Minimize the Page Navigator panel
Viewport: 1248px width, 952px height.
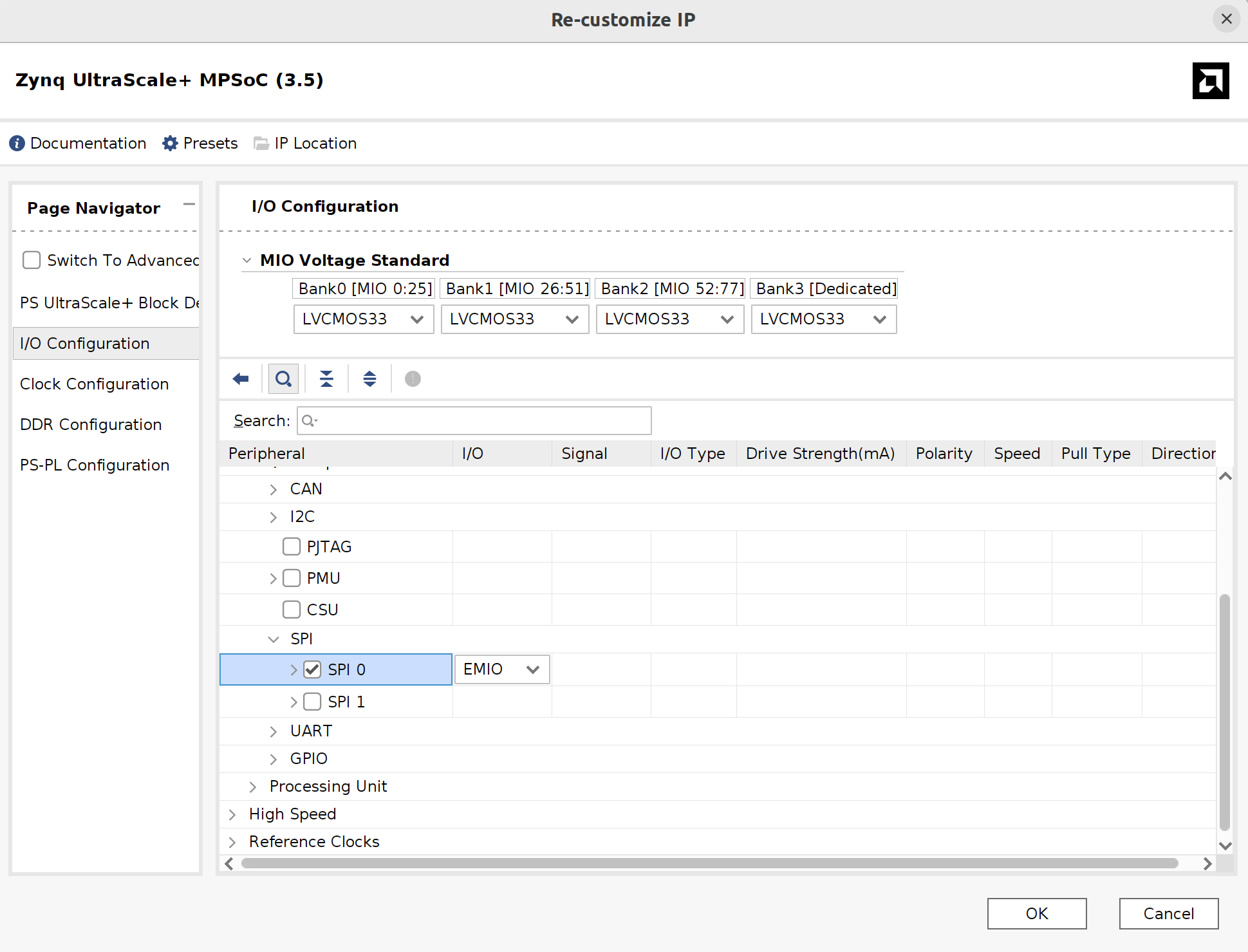click(189, 205)
